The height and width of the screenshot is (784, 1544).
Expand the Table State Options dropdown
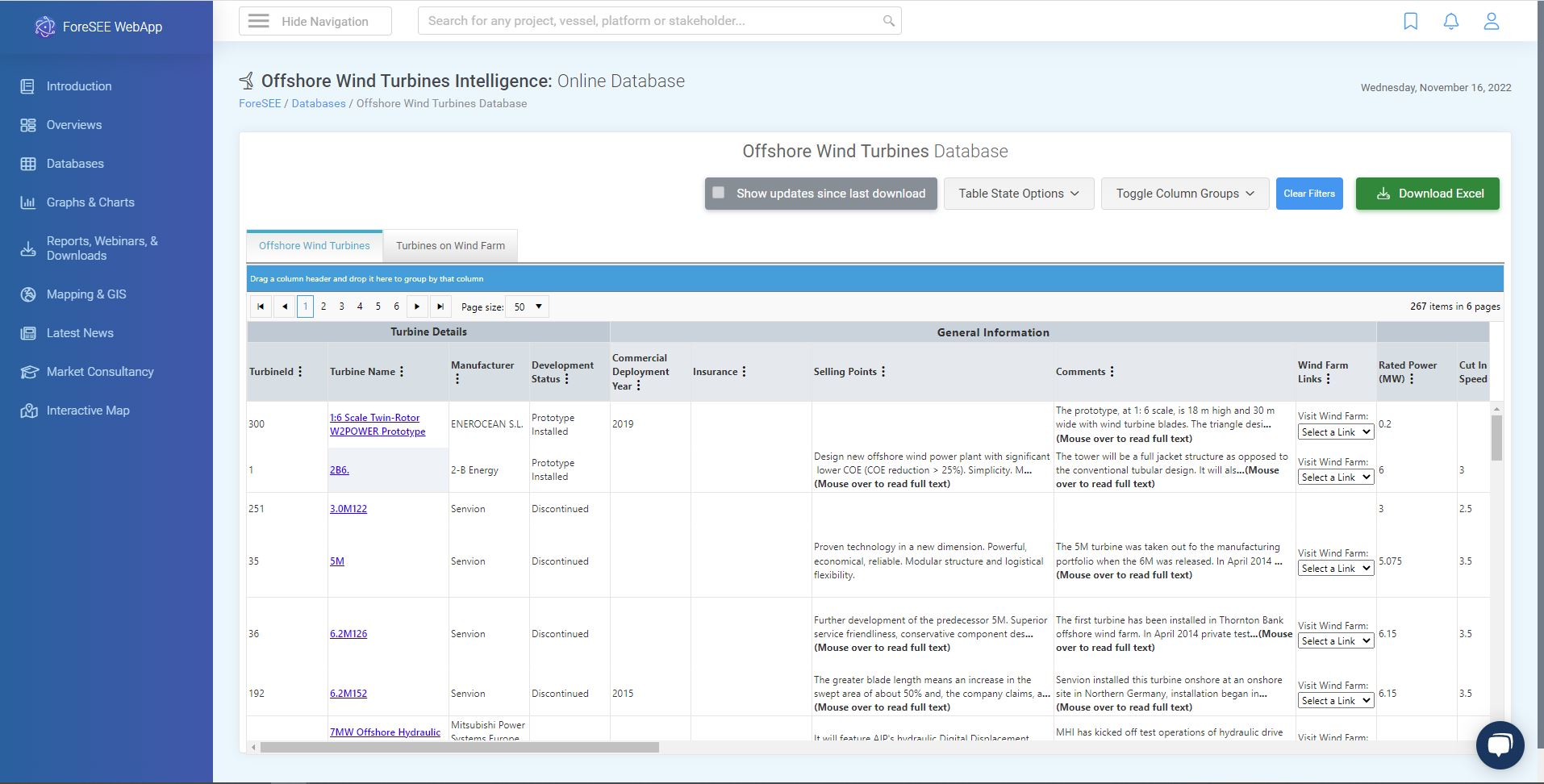click(1017, 193)
